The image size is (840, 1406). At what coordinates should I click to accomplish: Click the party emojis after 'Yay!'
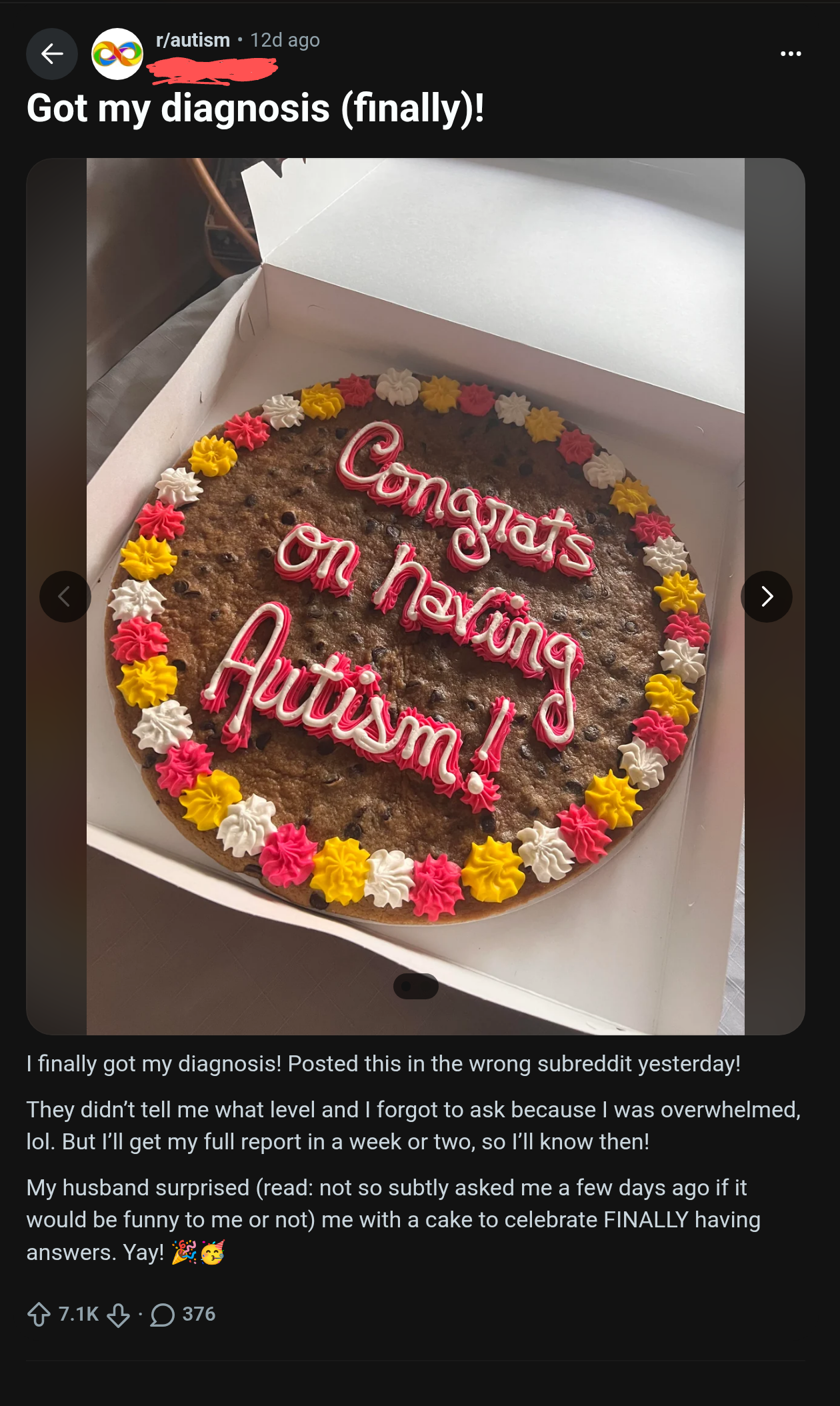click(x=198, y=1253)
